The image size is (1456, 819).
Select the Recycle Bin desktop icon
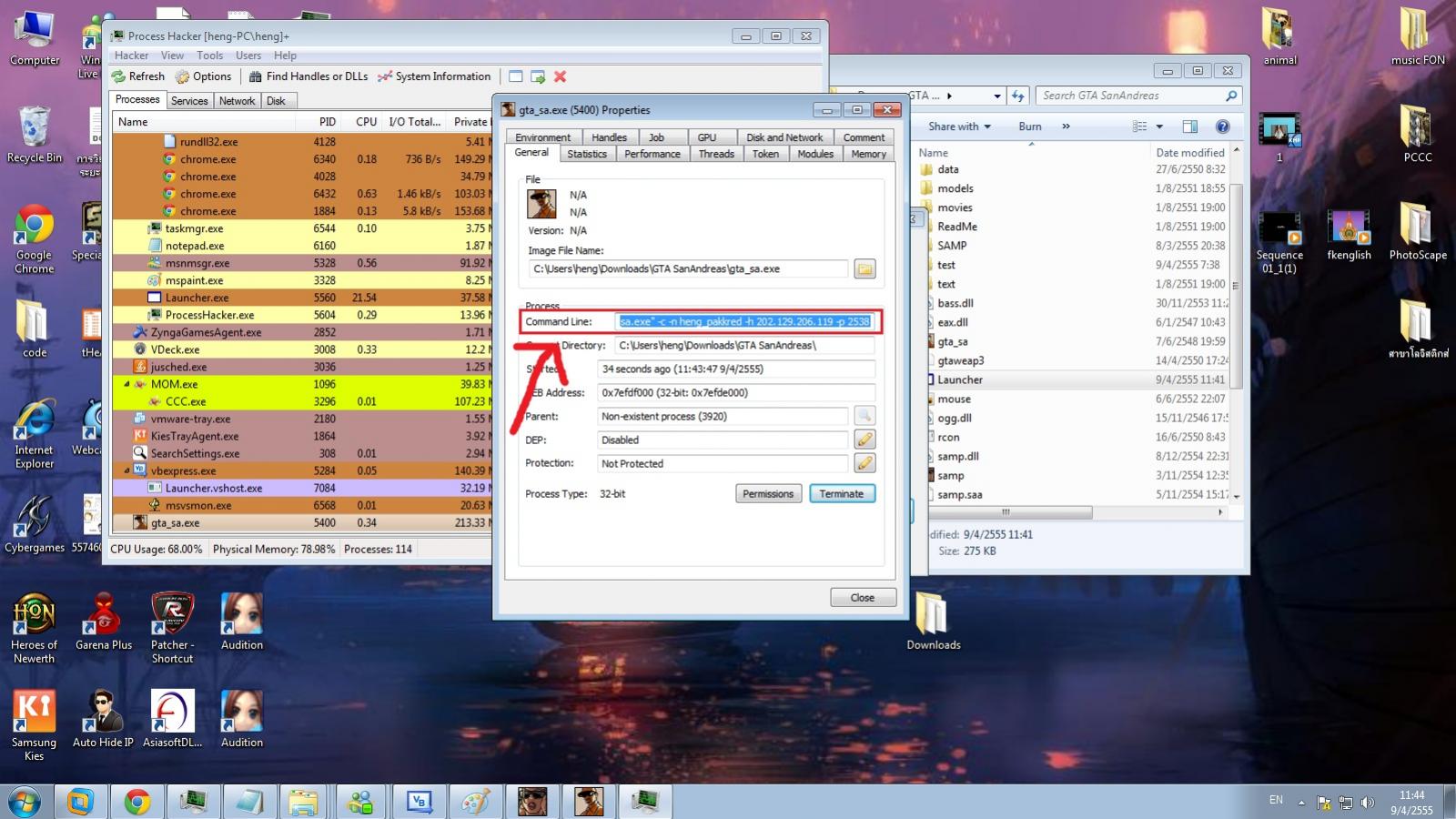point(34,135)
